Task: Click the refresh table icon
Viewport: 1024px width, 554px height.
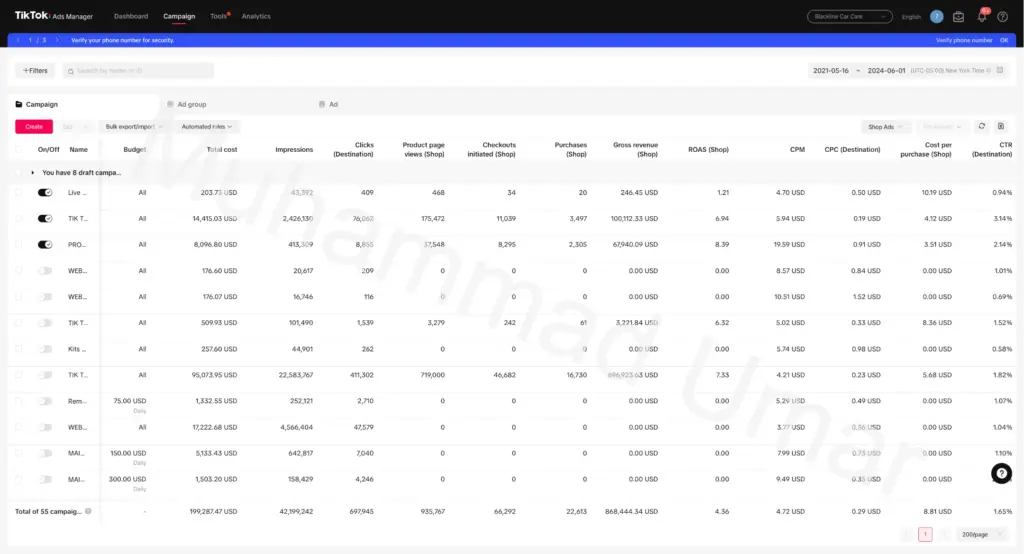Action: [982, 126]
